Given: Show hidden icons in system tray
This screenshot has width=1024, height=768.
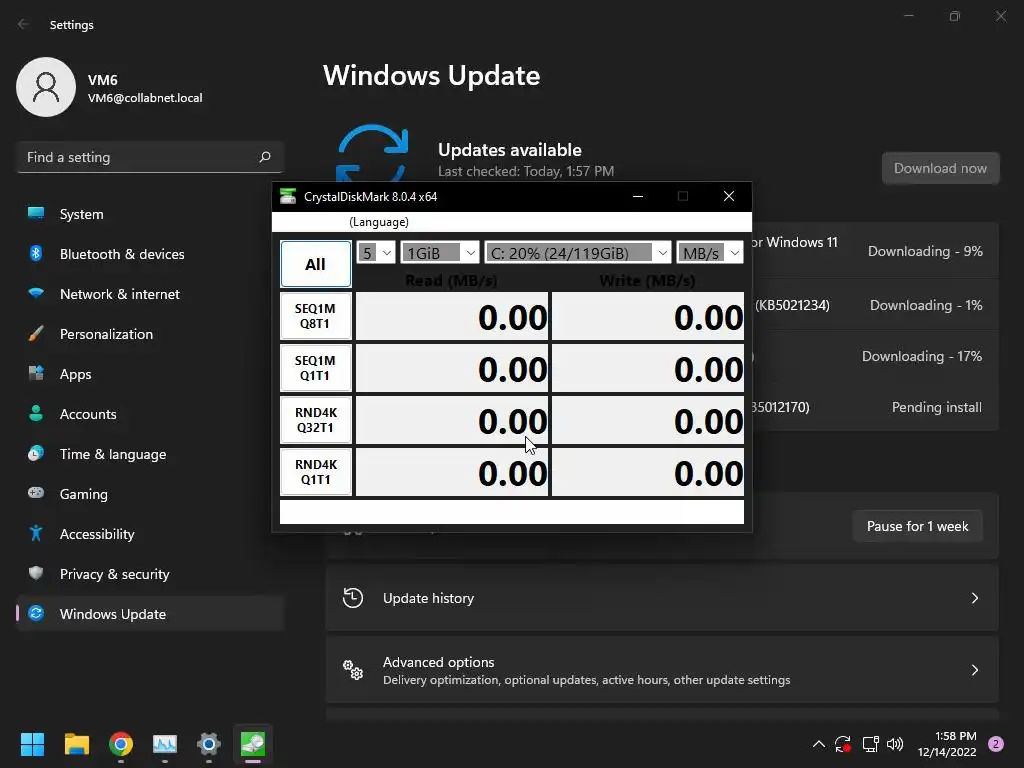Looking at the screenshot, I should coord(818,744).
